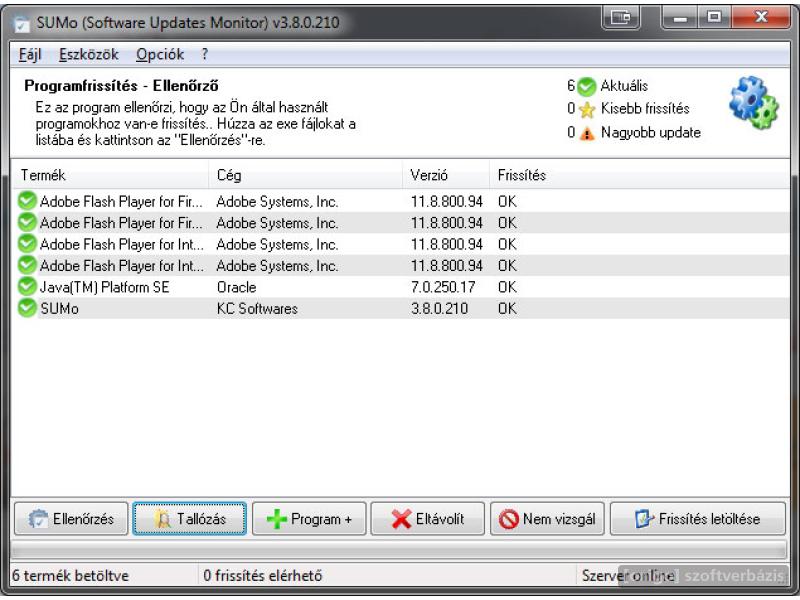Click the yellow star icon next to Kisebb frissítés

click(587, 109)
